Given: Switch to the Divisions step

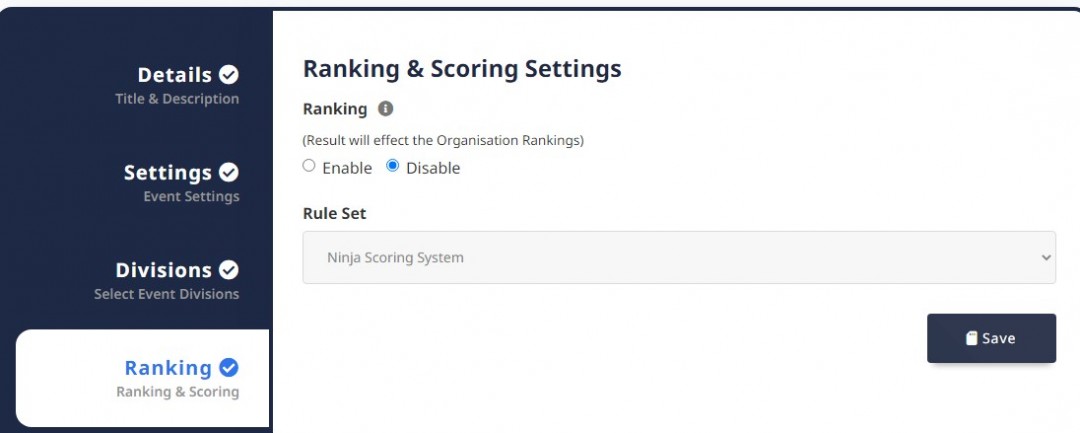Looking at the screenshot, I should click(164, 271).
